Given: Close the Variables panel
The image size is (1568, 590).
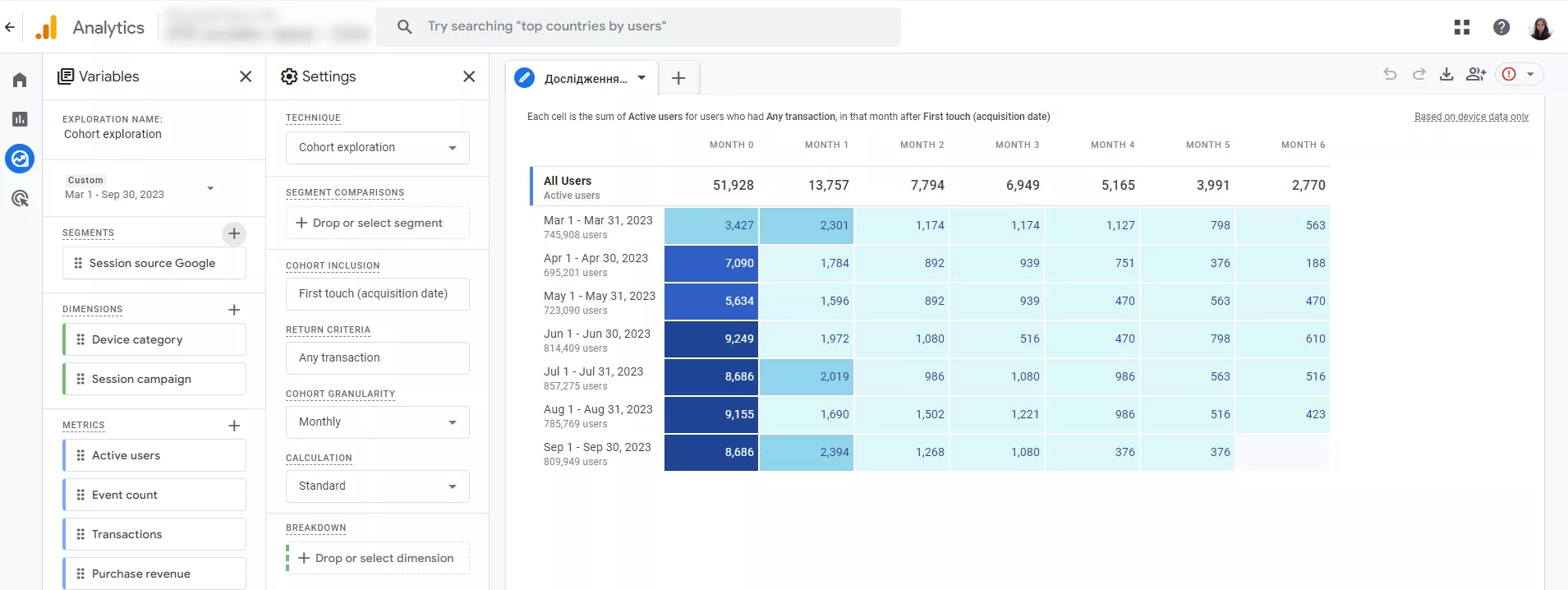Looking at the screenshot, I should pyautogui.click(x=246, y=76).
